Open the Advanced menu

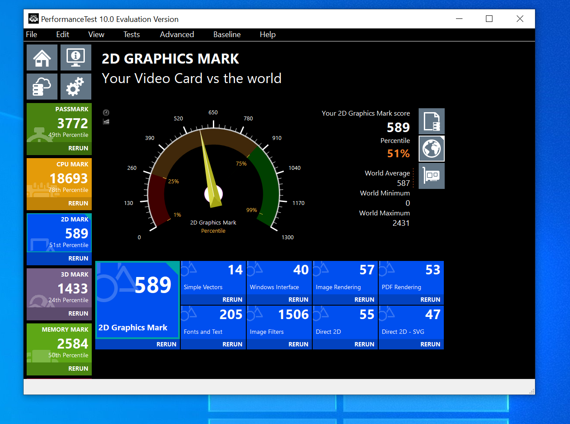(177, 35)
